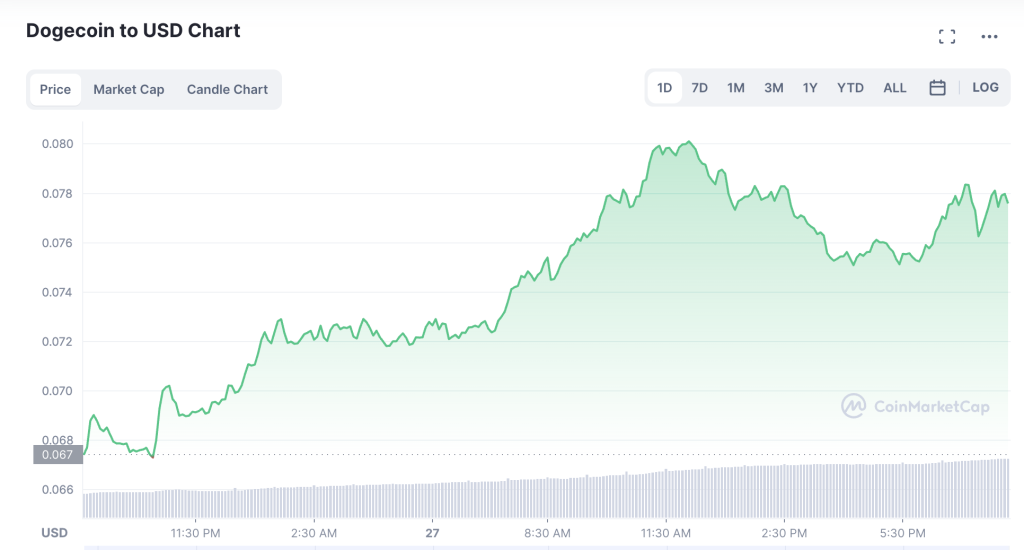Click the Dogecoin to USD Chart heading

(133, 31)
